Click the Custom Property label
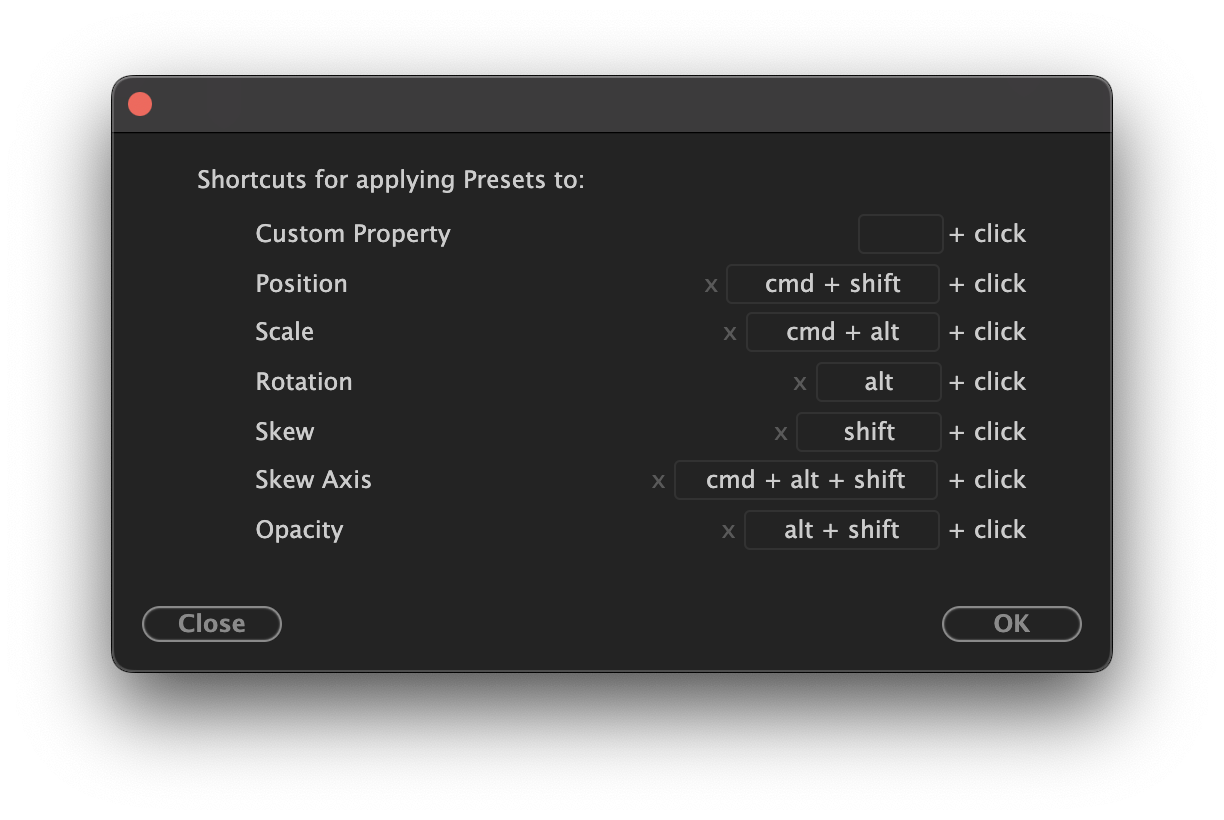The height and width of the screenshot is (820, 1224). [353, 234]
